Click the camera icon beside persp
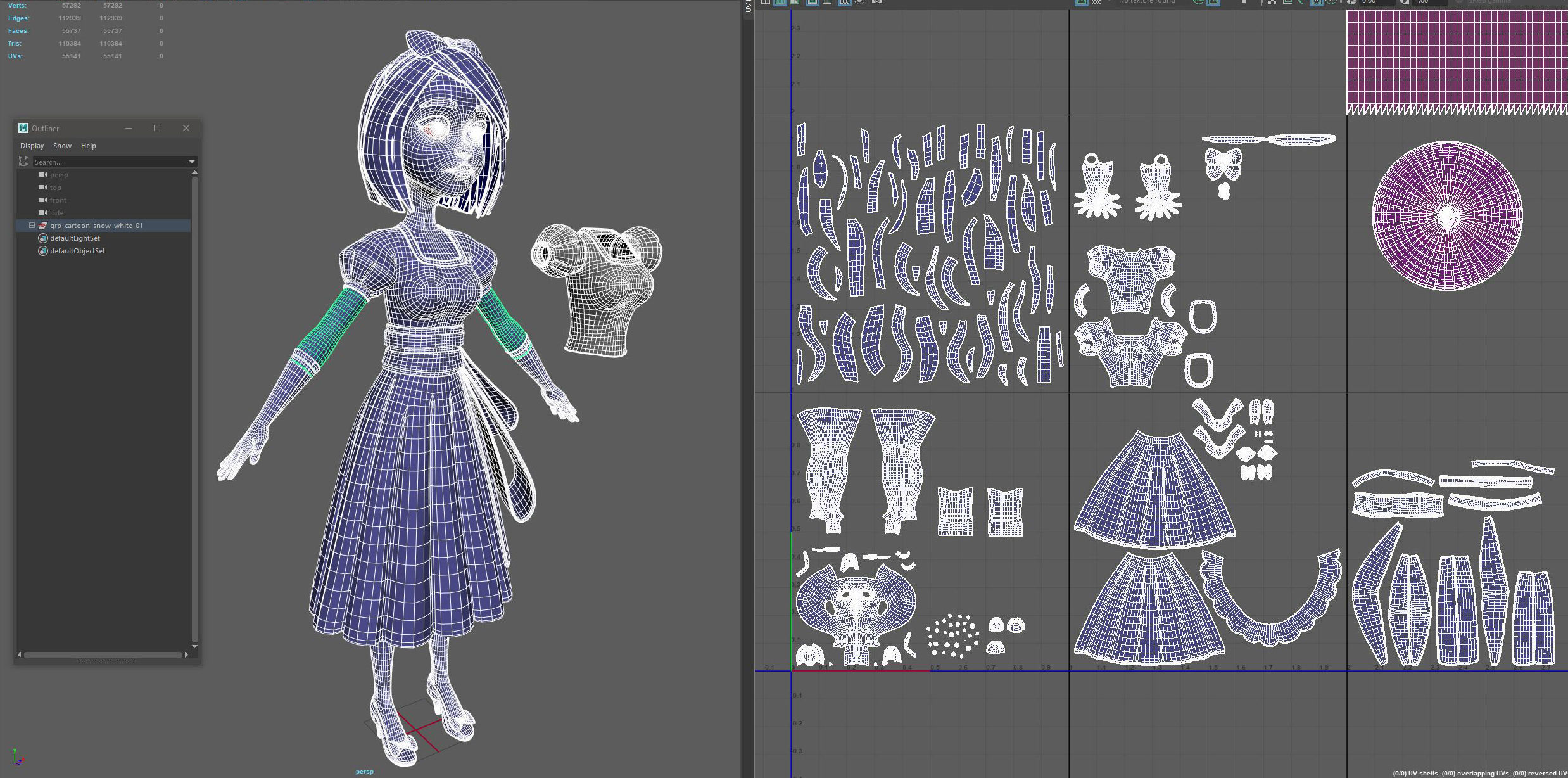This screenshot has width=1568, height=778. tap(43, 175)
